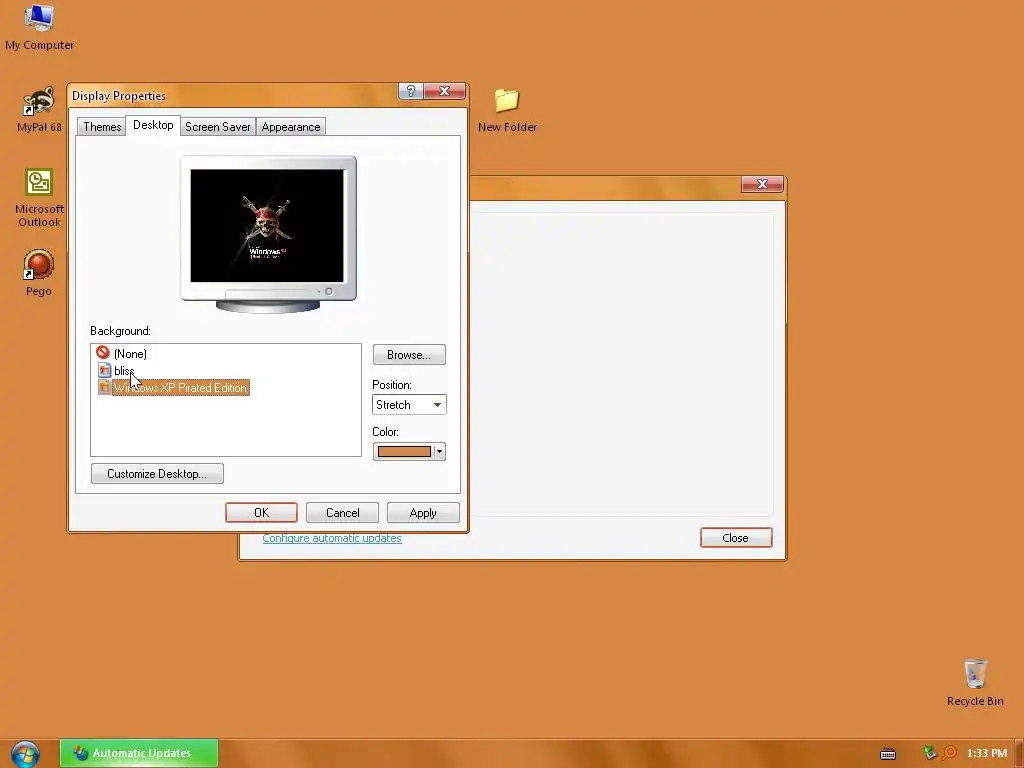Click the system tray clock 1:33 PM
Image resolution: width=1024 pixels, height=768 pixels.
pos(987,753)
